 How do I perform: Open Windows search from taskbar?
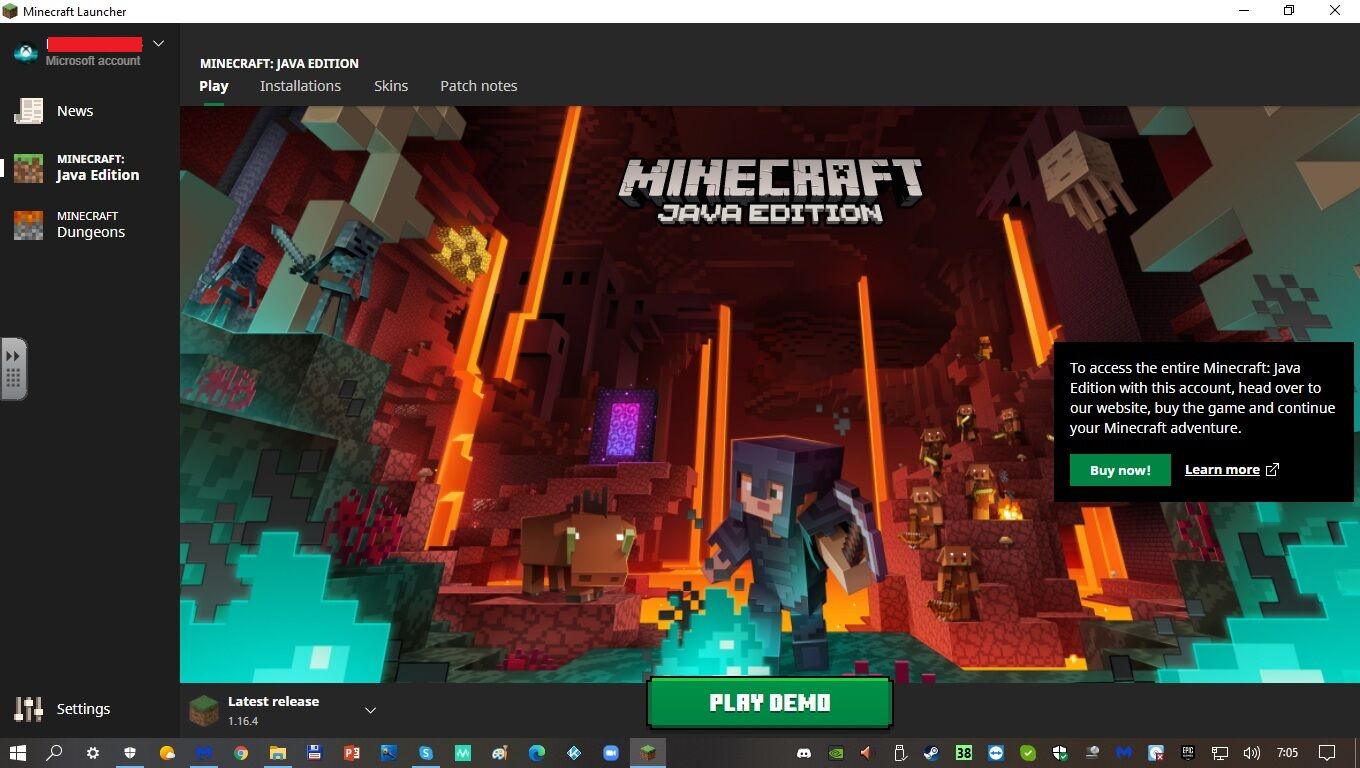pyautogui.click(x=55, y=753)
